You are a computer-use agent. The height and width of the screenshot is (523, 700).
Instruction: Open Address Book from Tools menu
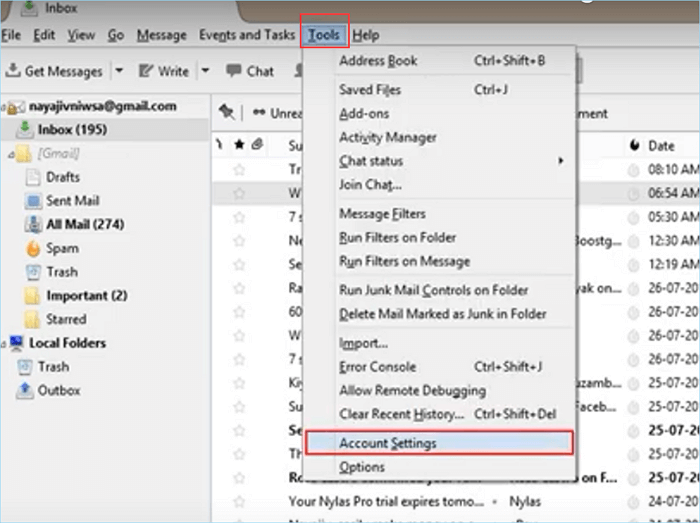[x=439, y=61]
